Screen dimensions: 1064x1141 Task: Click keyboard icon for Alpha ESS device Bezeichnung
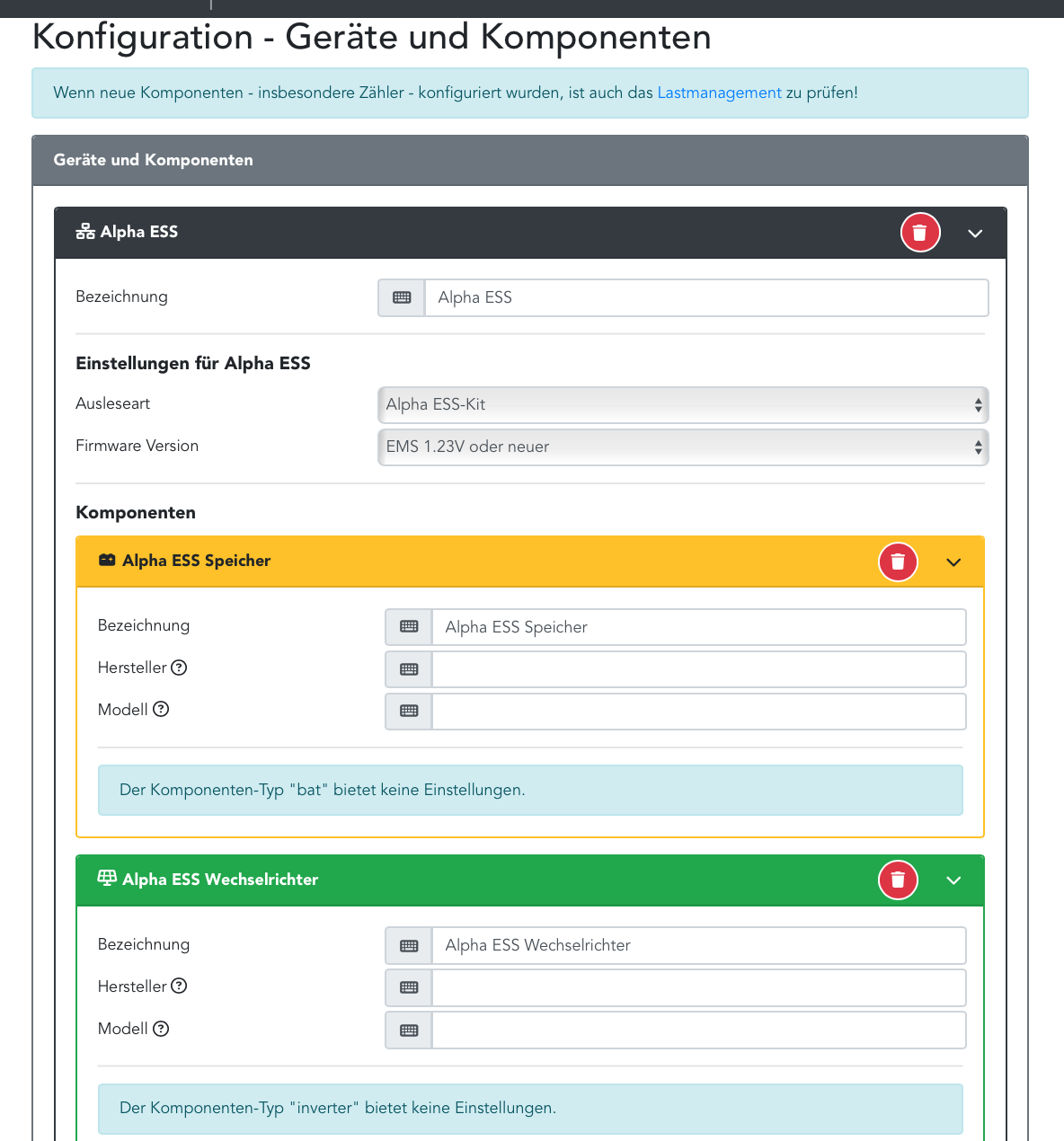402,297
